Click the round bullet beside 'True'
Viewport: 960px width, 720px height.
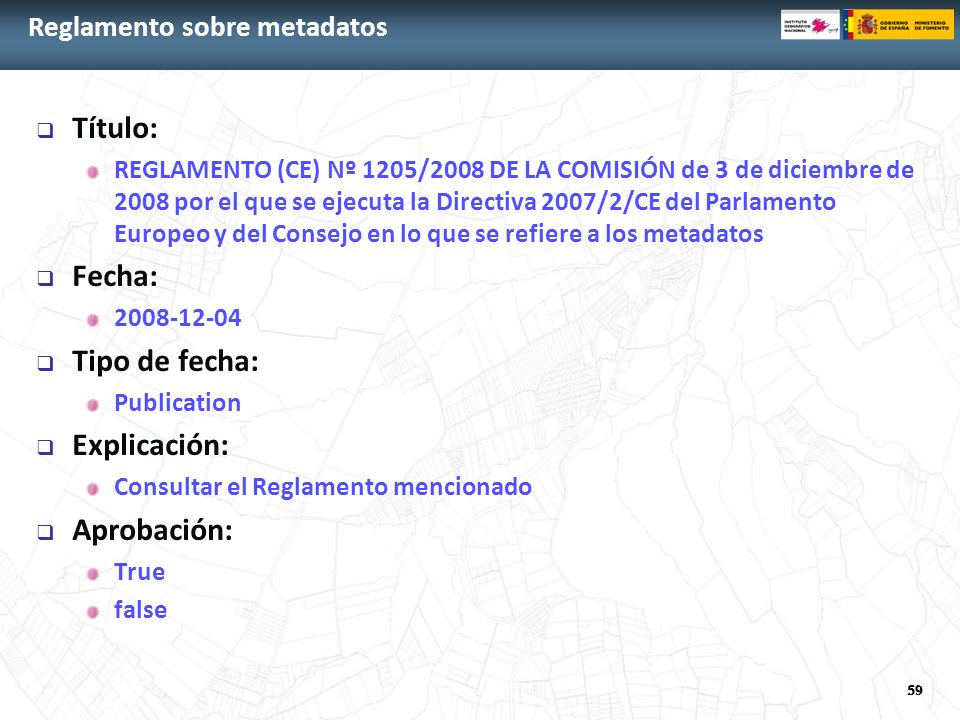click(x=93, y=574)
